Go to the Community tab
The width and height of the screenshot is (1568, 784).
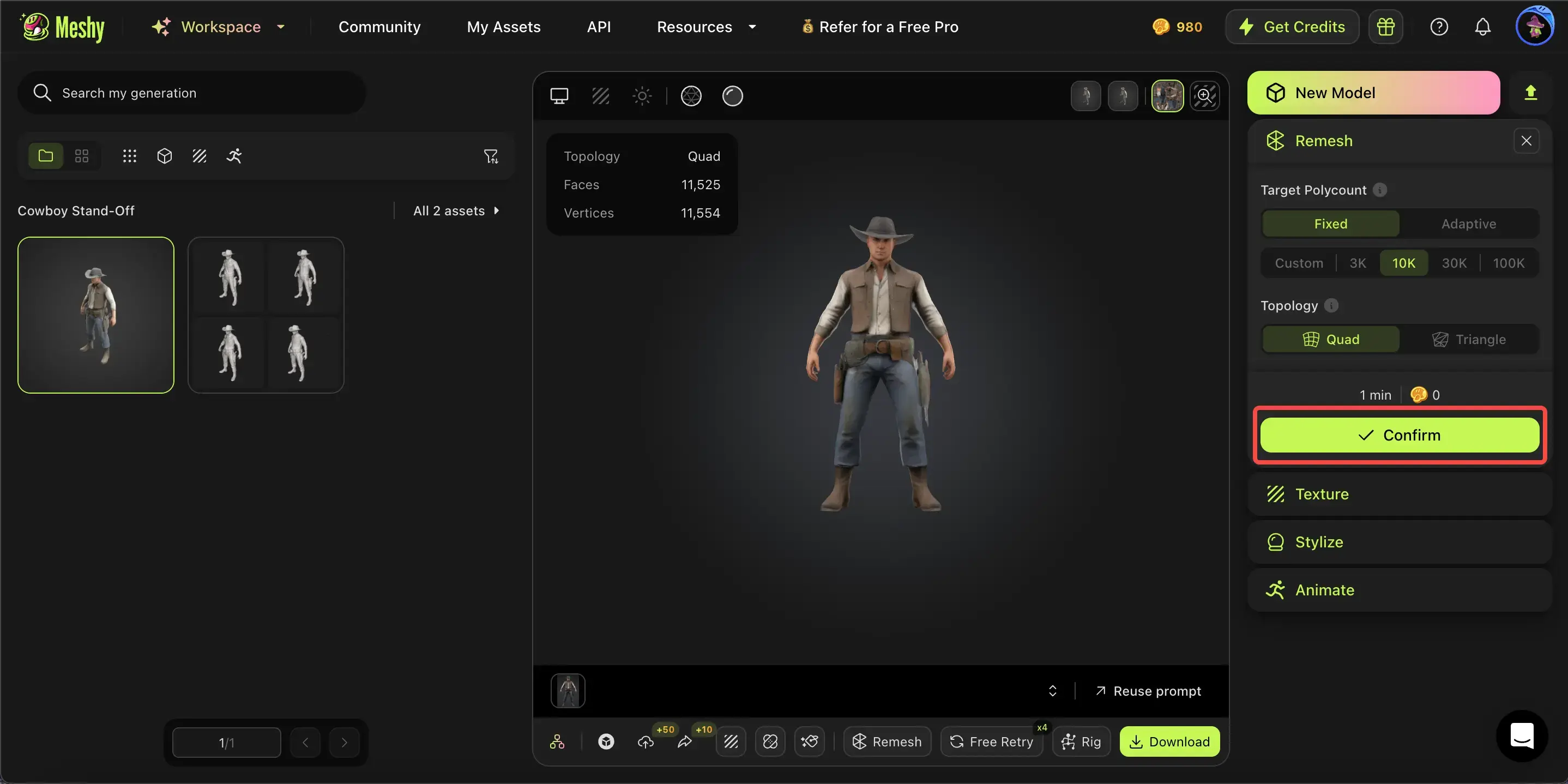(379, 27)
